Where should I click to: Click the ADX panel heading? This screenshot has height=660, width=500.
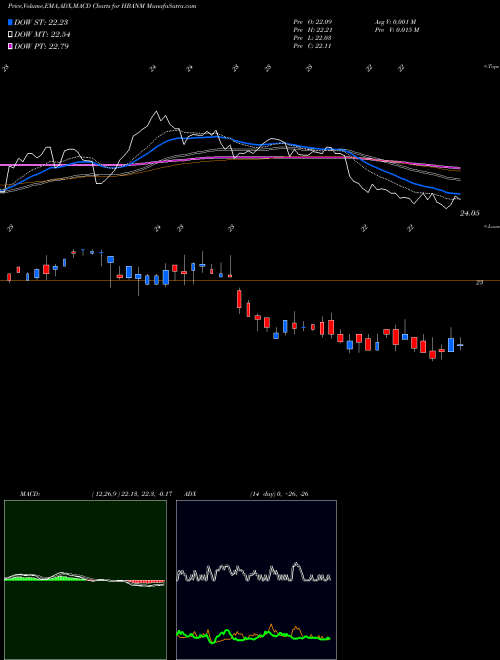tap(191, 493)
